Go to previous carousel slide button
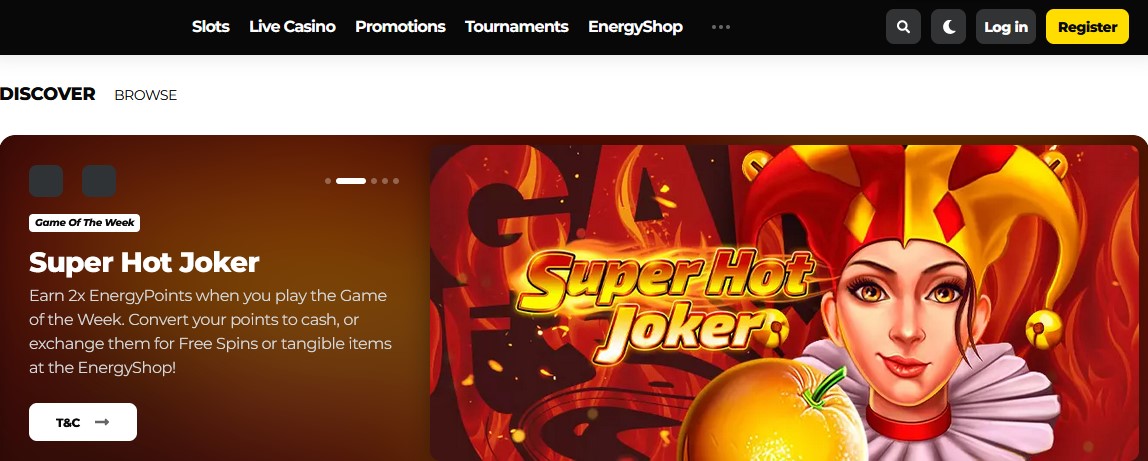1148x461 pixels. tap(46, 181)
